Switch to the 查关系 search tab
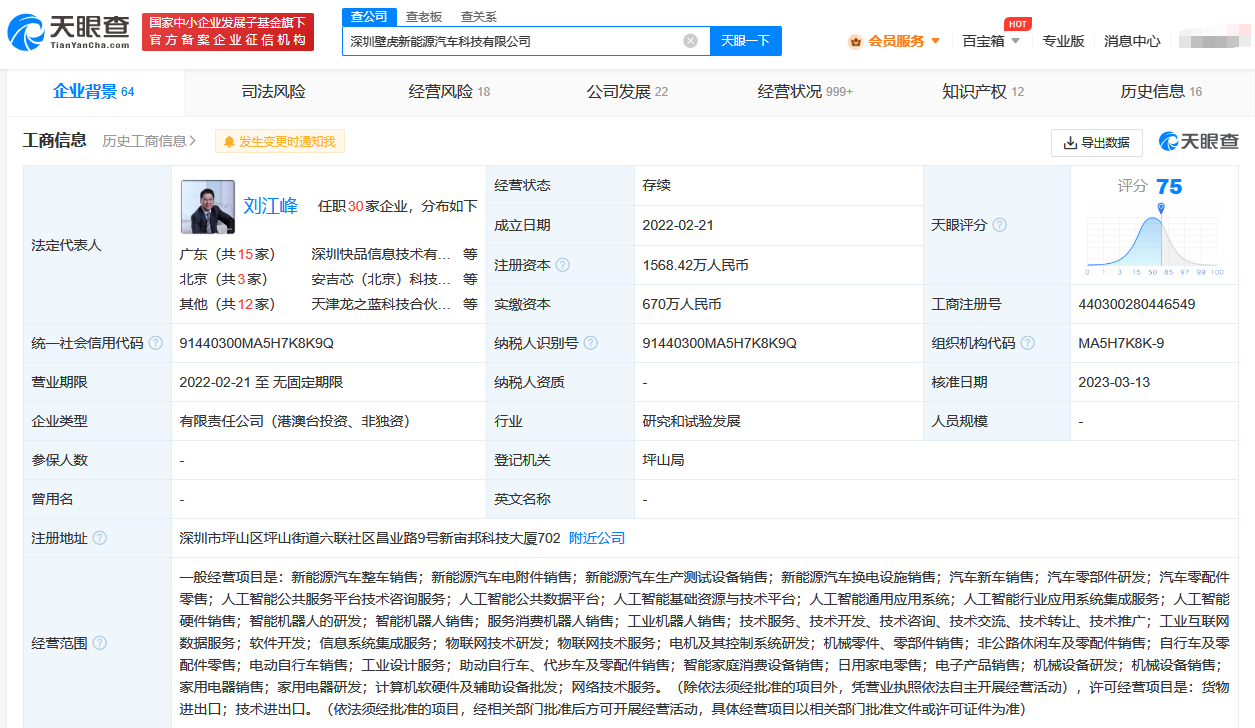The height and width of the screenshot is (728, 1255). click(479, 16)
